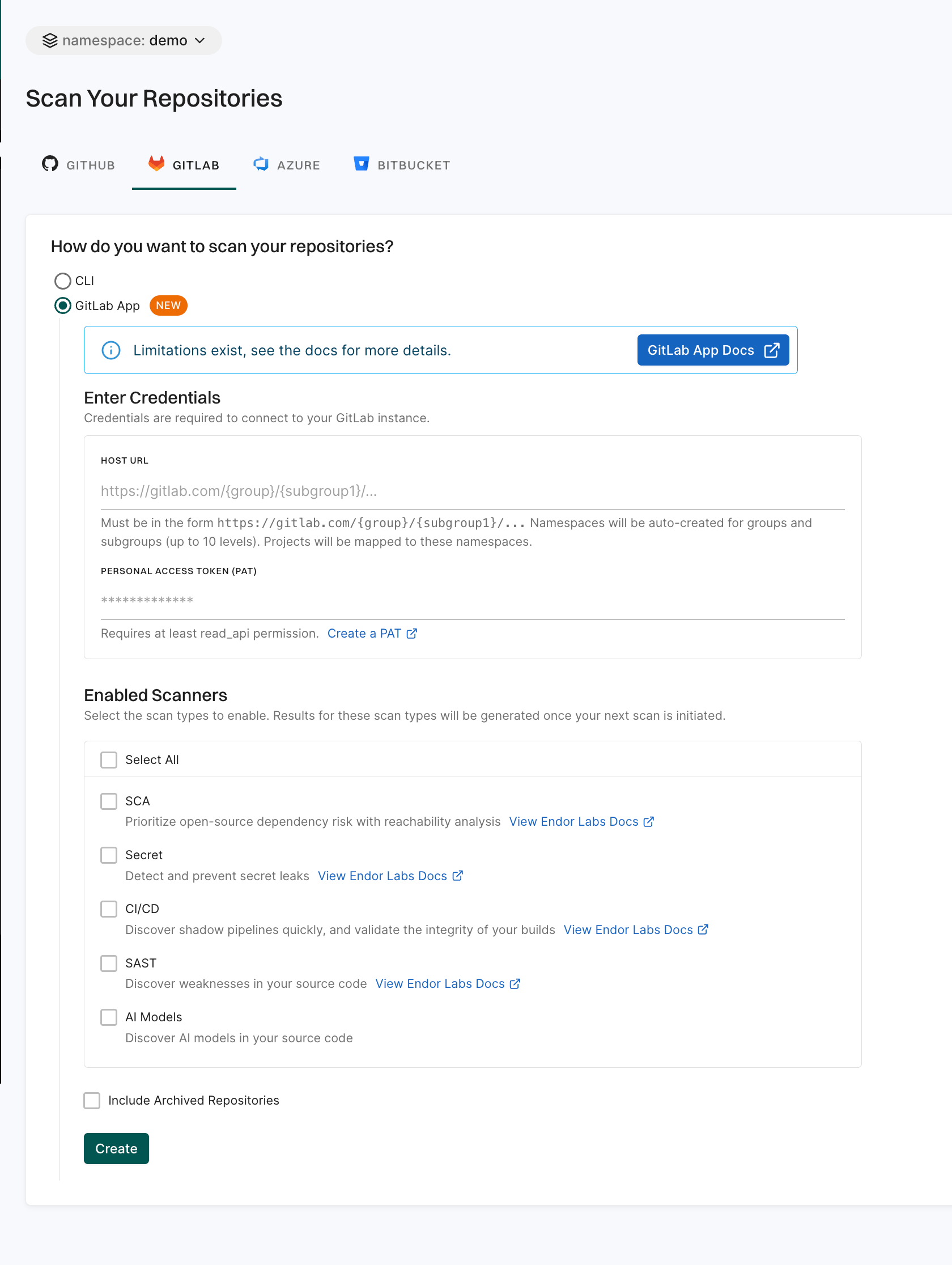The width and height of the screenshot is (952, 1265).
Task: Select the CLI radio option
Action: [63, 281]
